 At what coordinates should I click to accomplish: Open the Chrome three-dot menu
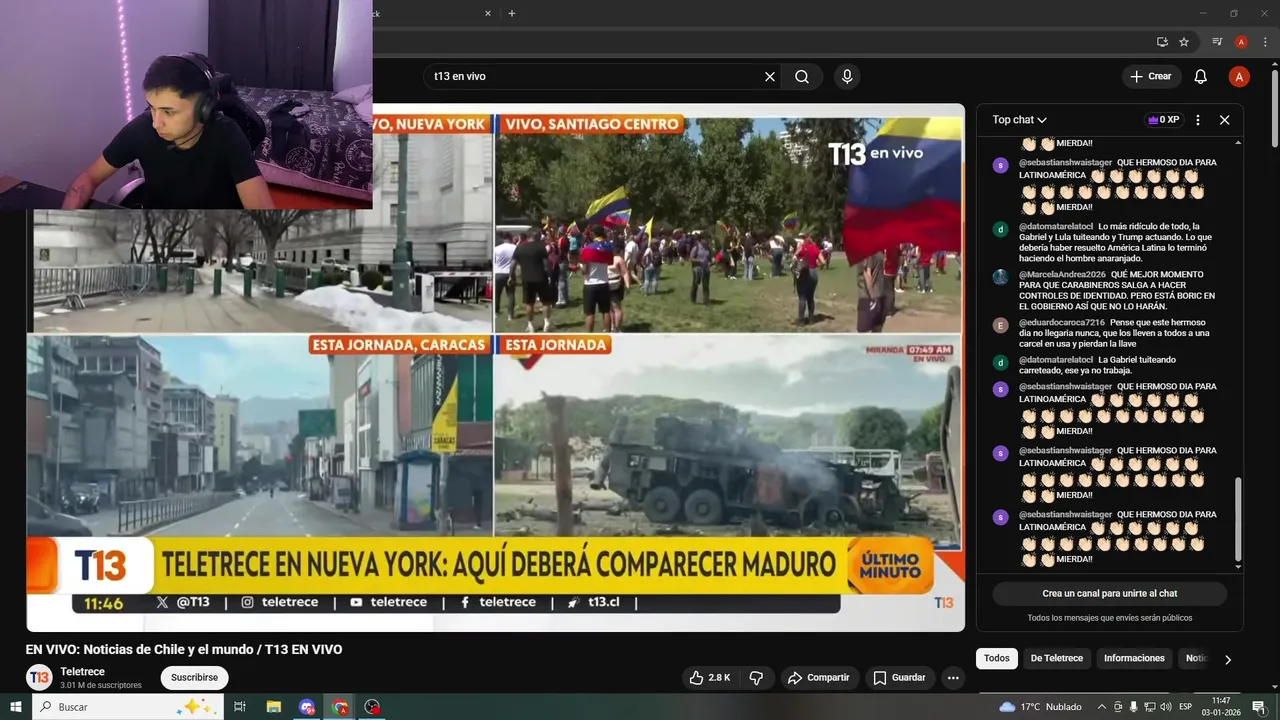pos(1265,42)
